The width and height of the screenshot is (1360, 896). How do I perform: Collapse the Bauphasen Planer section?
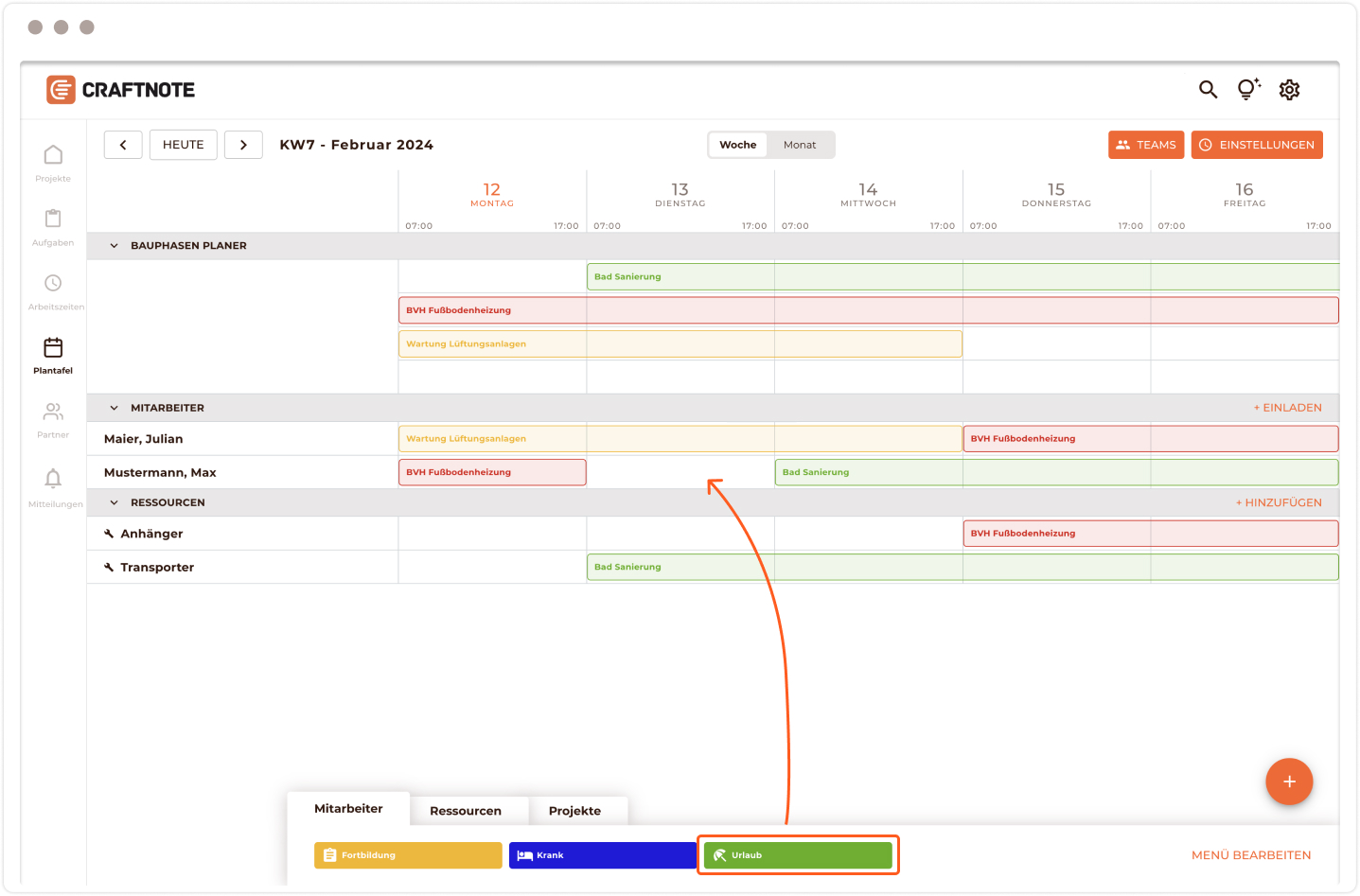coord(114,246)
